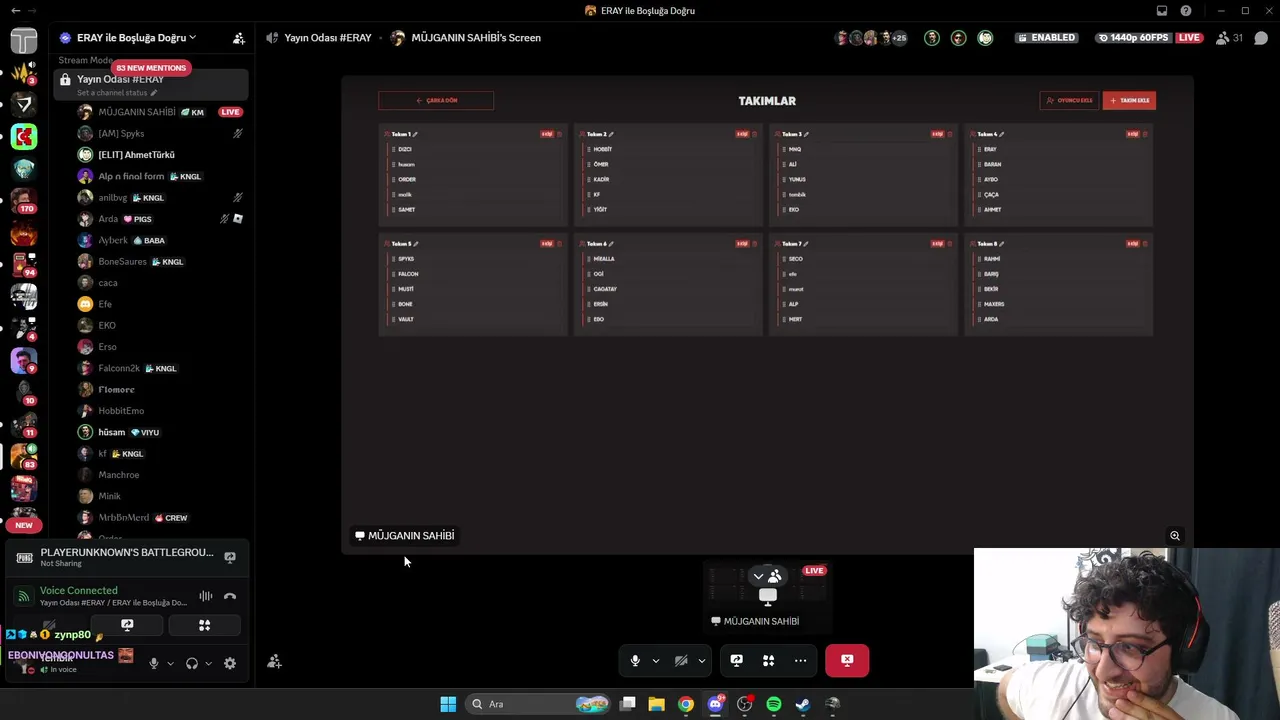The width and height of the screenshot is (1280, 720).
Task: Open input device options in user panel
Action: pos(170,663)
